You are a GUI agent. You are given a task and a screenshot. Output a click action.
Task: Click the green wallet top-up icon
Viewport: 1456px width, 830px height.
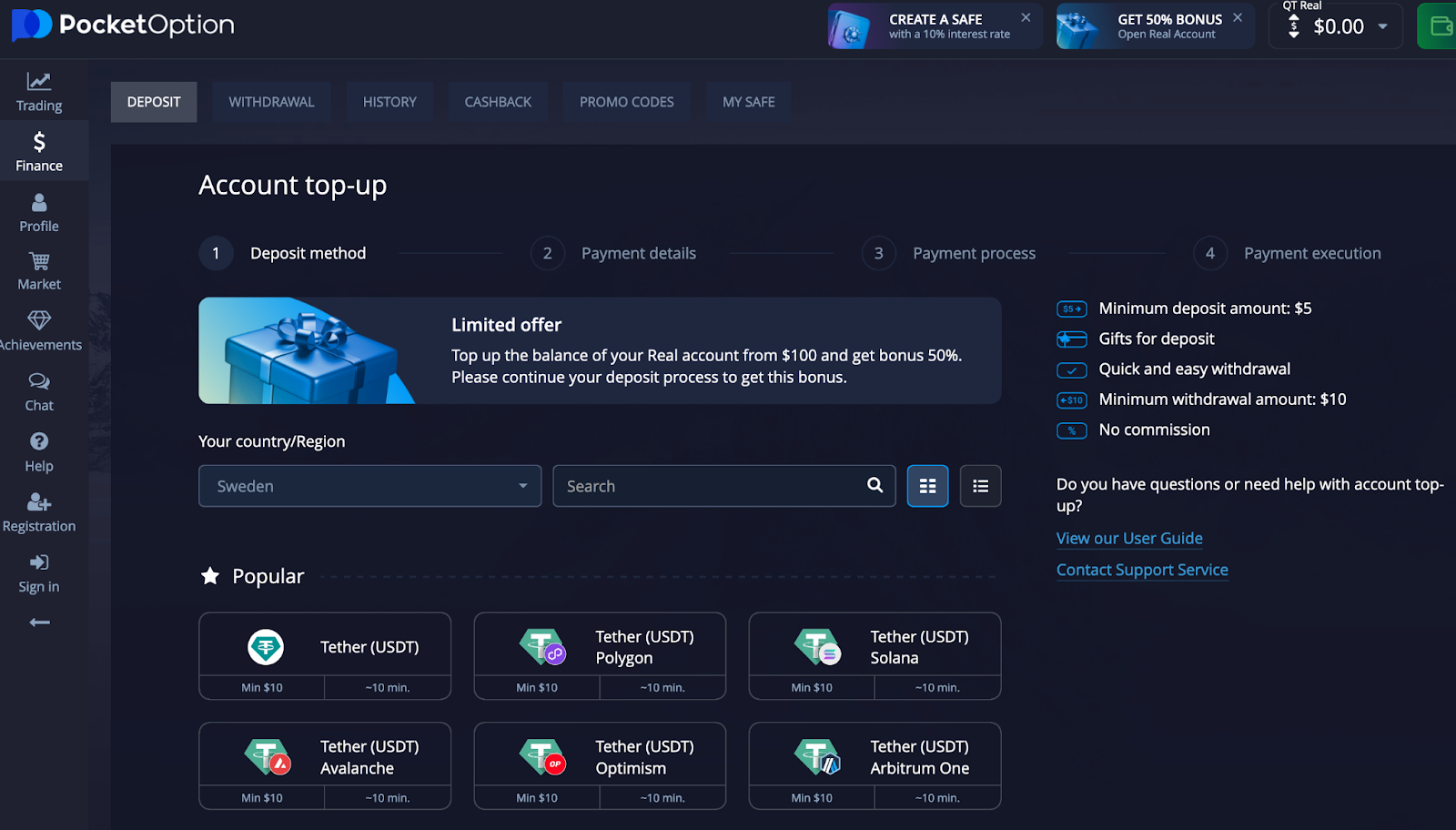point(1440,25)
